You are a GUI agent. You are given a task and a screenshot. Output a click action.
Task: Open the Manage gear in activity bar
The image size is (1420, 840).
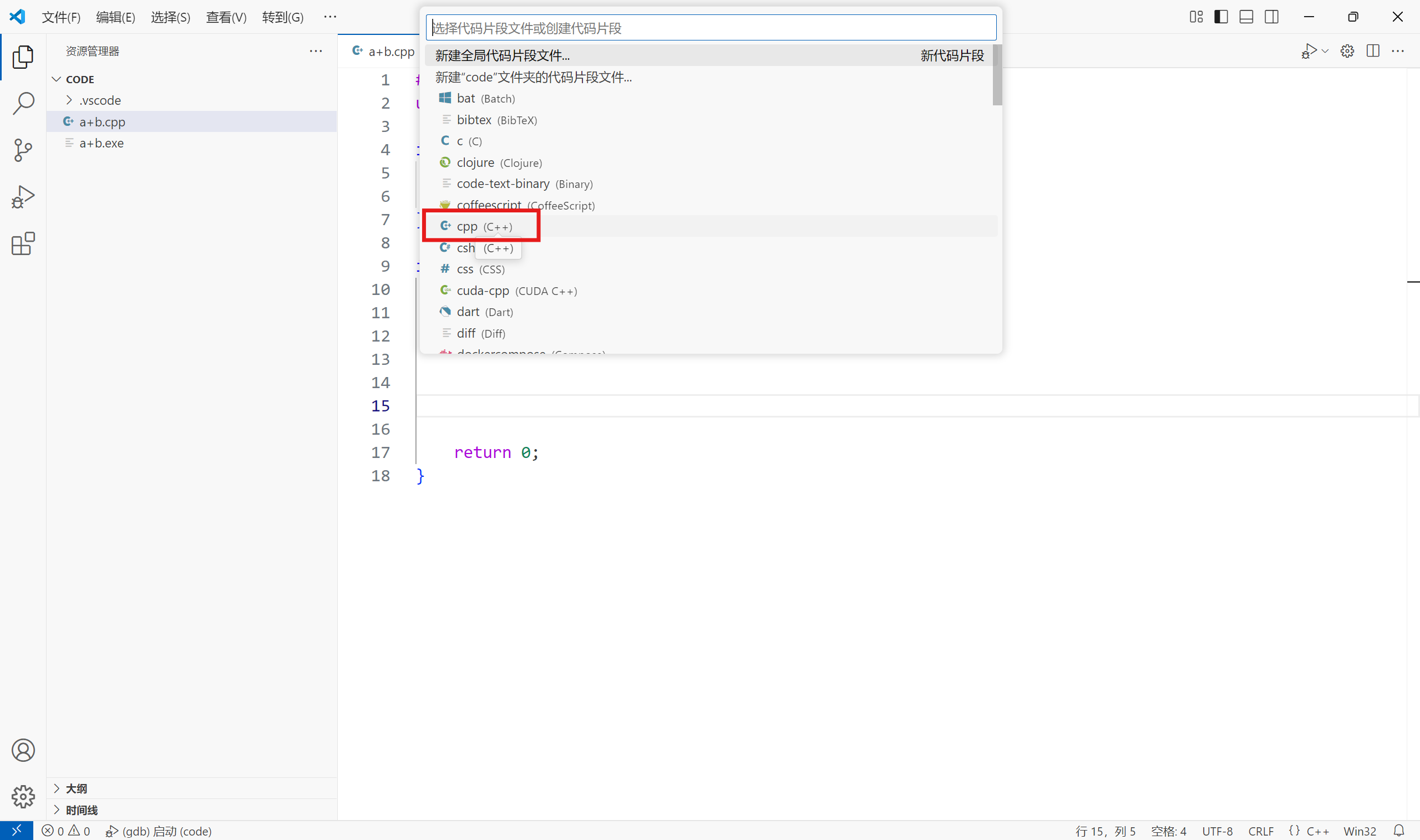(23, 796)
